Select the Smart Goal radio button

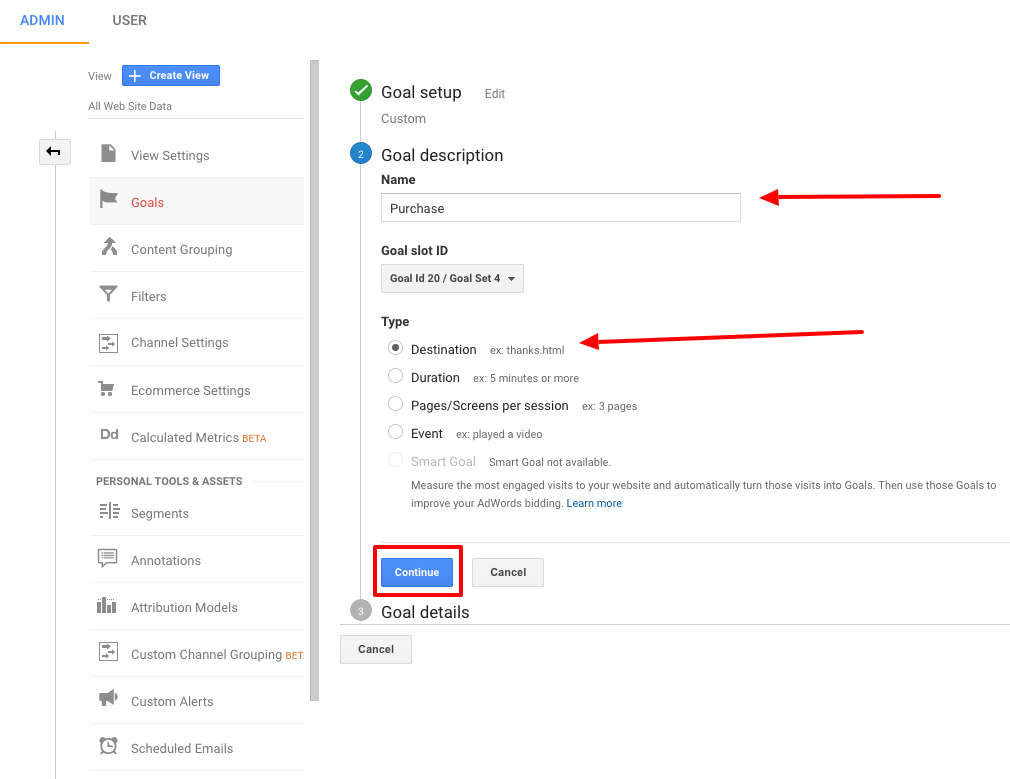point(395,460)
